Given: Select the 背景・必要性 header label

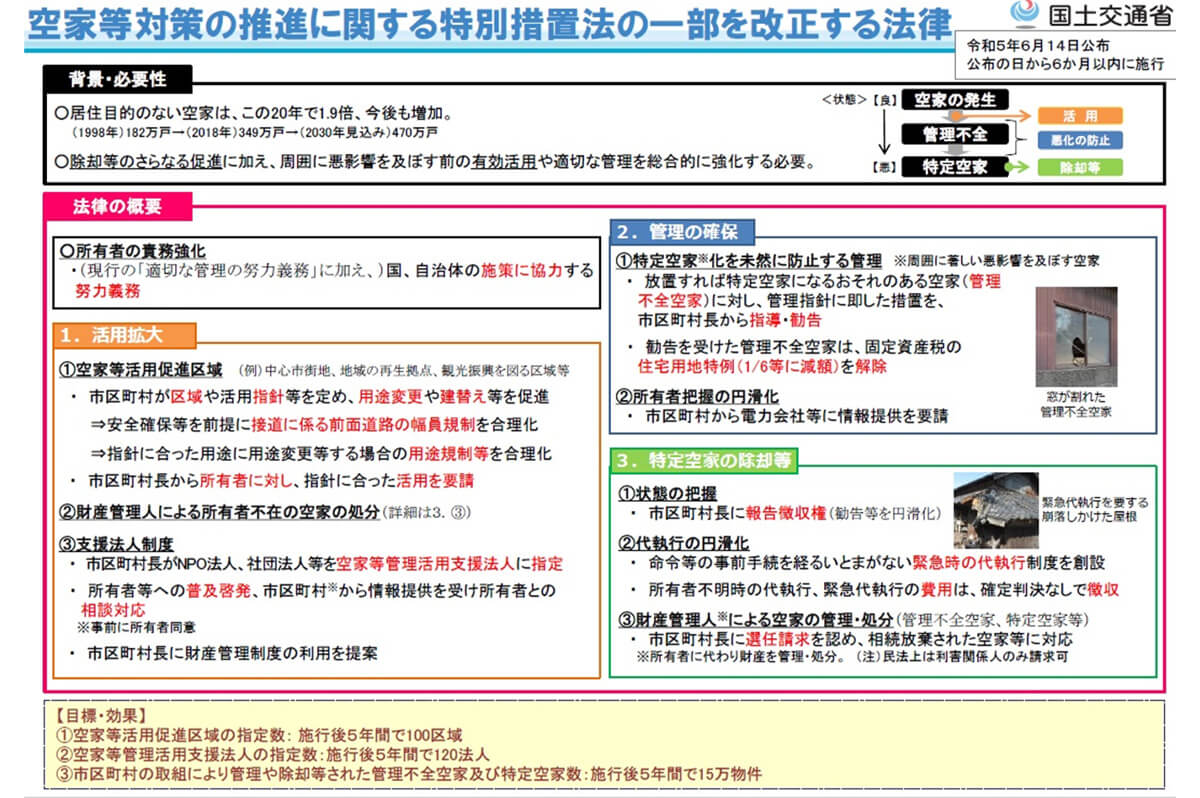Looking at the screenshot, I should point(117,79).
